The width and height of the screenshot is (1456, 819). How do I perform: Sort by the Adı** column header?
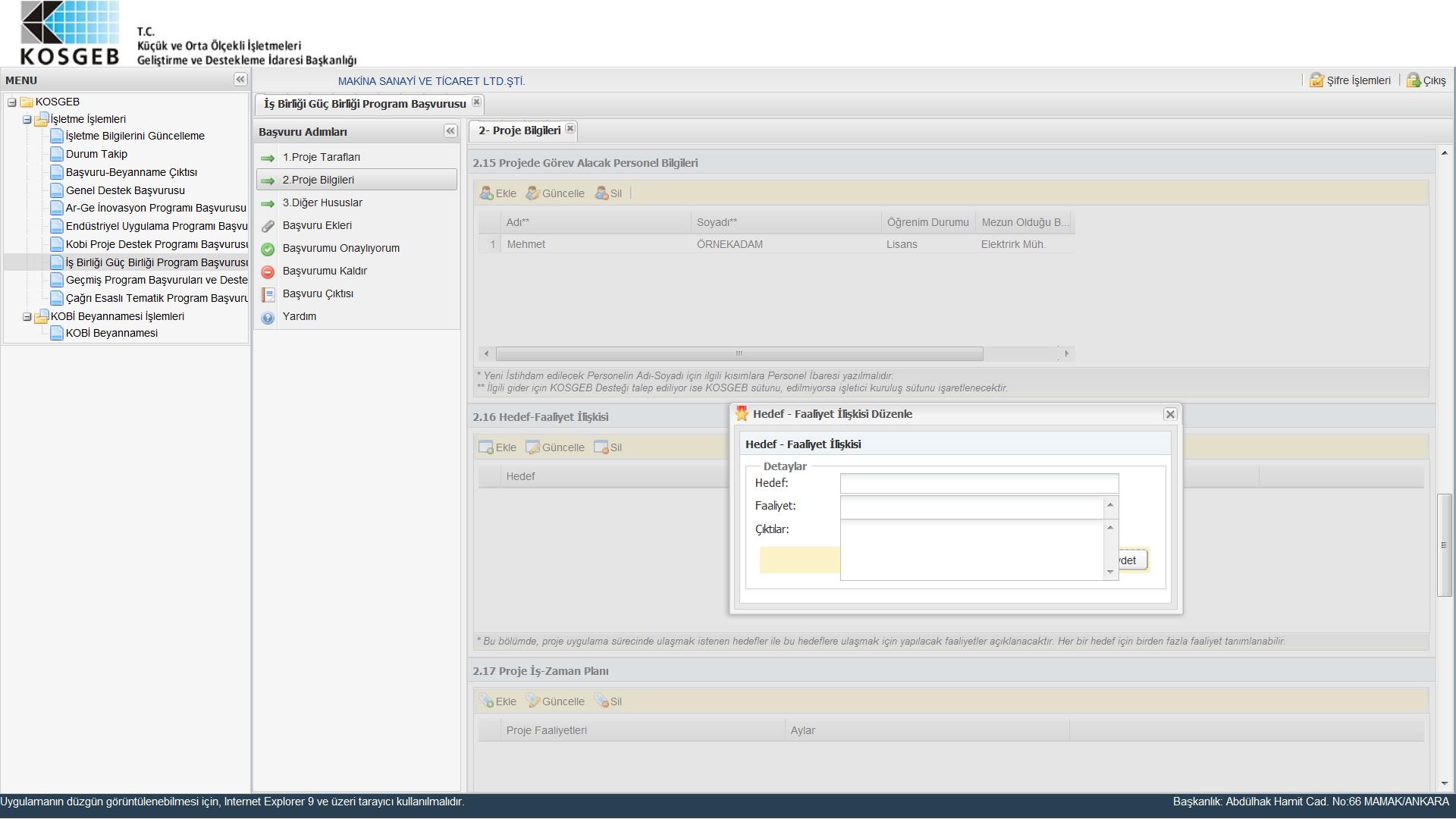point(595,222)
